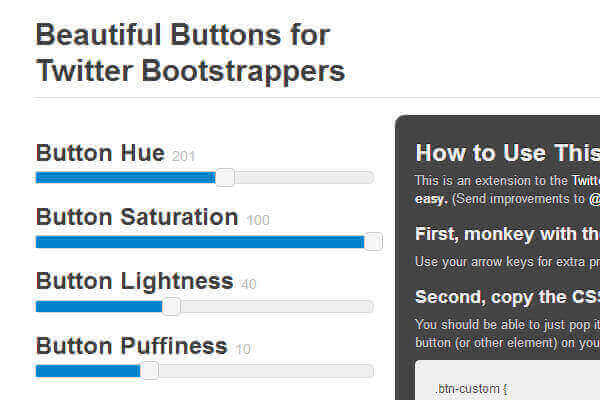Viewport: 600px width, 400px height.
Task: Click the Puffiness value 10
Action: tap(243, 349)
